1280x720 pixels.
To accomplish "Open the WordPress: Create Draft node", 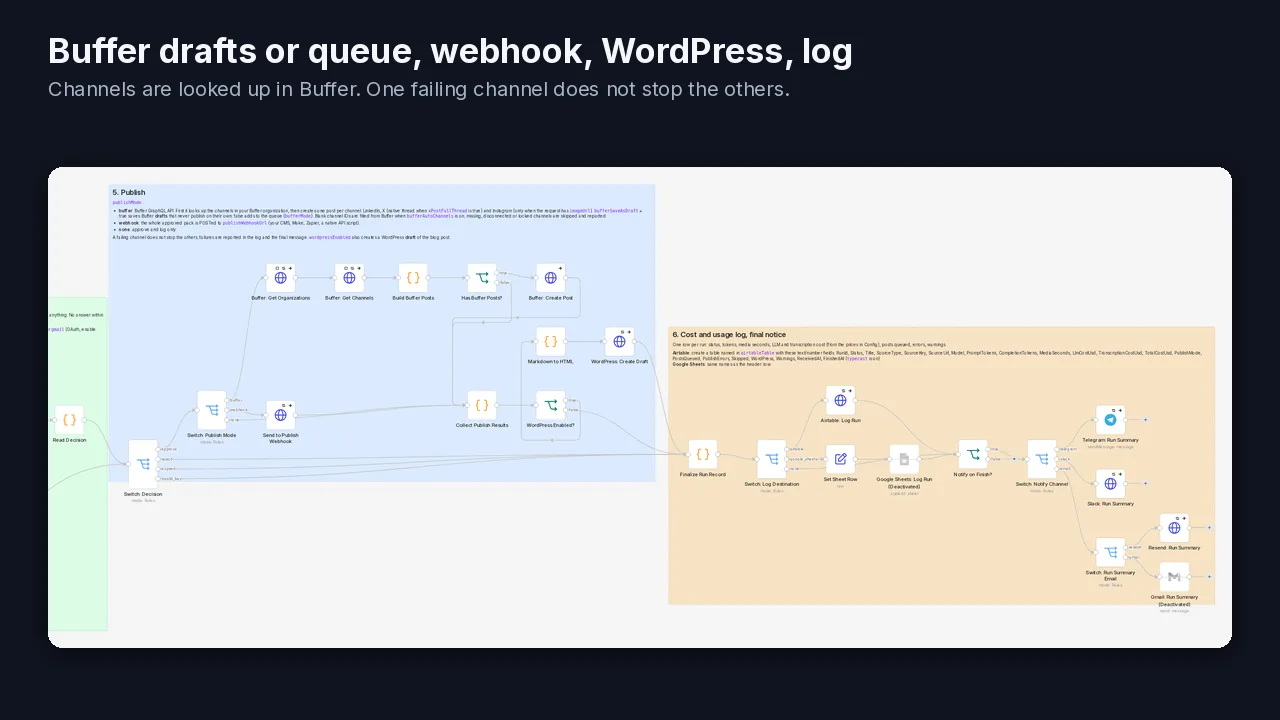I will pos(620,341).
